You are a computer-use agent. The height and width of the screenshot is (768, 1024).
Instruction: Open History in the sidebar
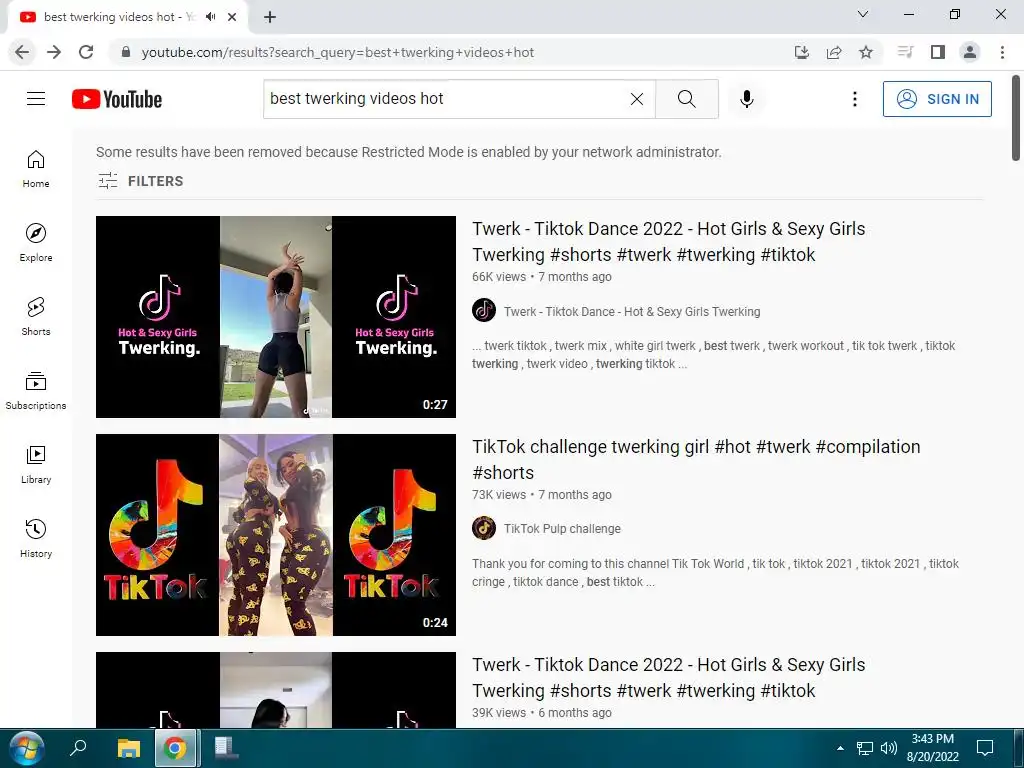(36, 538)
